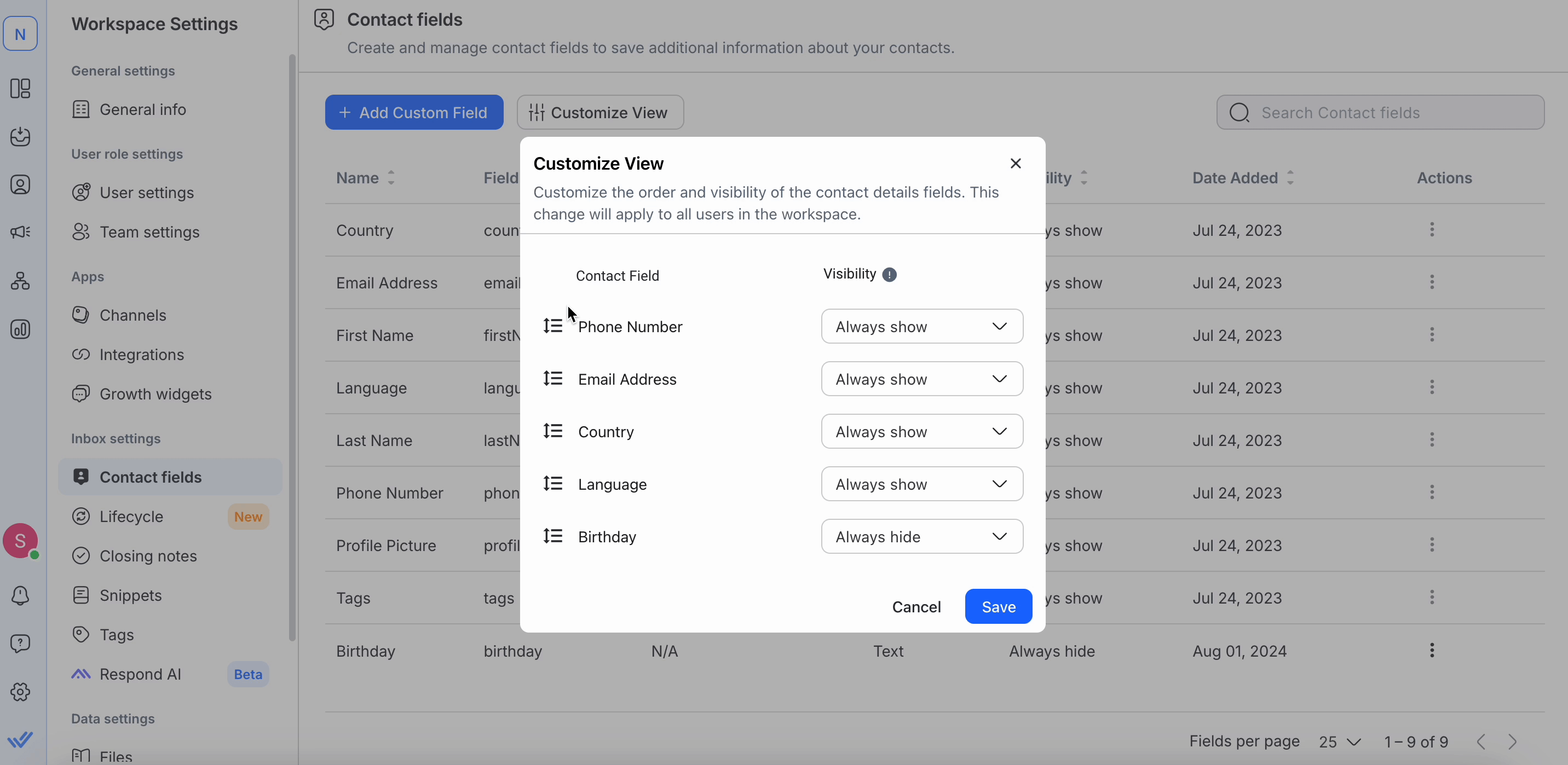Click the Visibility info icon
Image resolution: width=1568 pixels, height=765 pixels.
point(889,275)
